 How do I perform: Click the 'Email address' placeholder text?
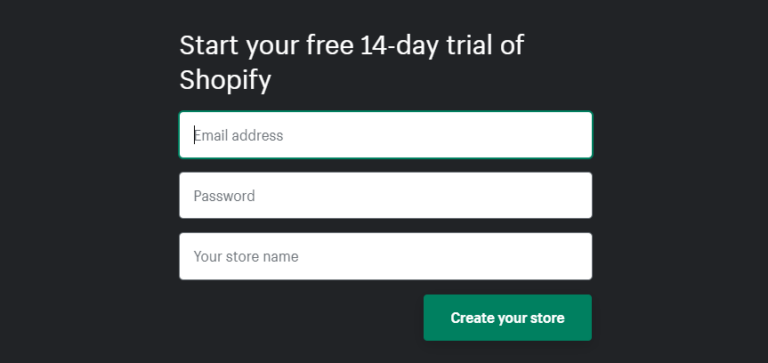pyautogui.click(x=239, y=135)
